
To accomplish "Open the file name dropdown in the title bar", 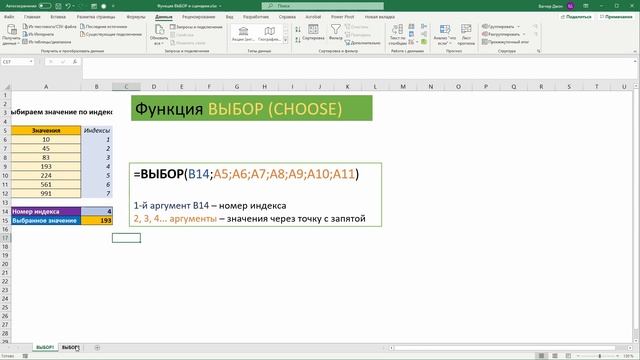I will (x=220, y=6).
